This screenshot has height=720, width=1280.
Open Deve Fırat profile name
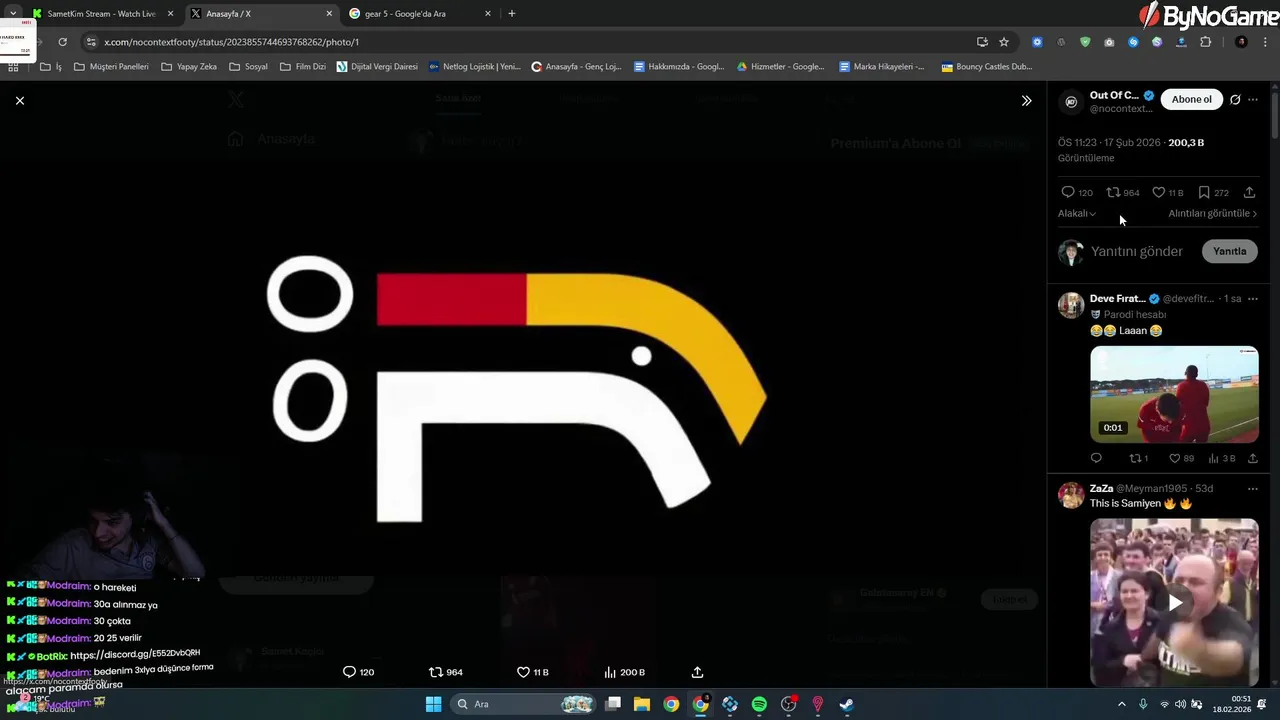pyautogui.click(x=1117, y=299)
